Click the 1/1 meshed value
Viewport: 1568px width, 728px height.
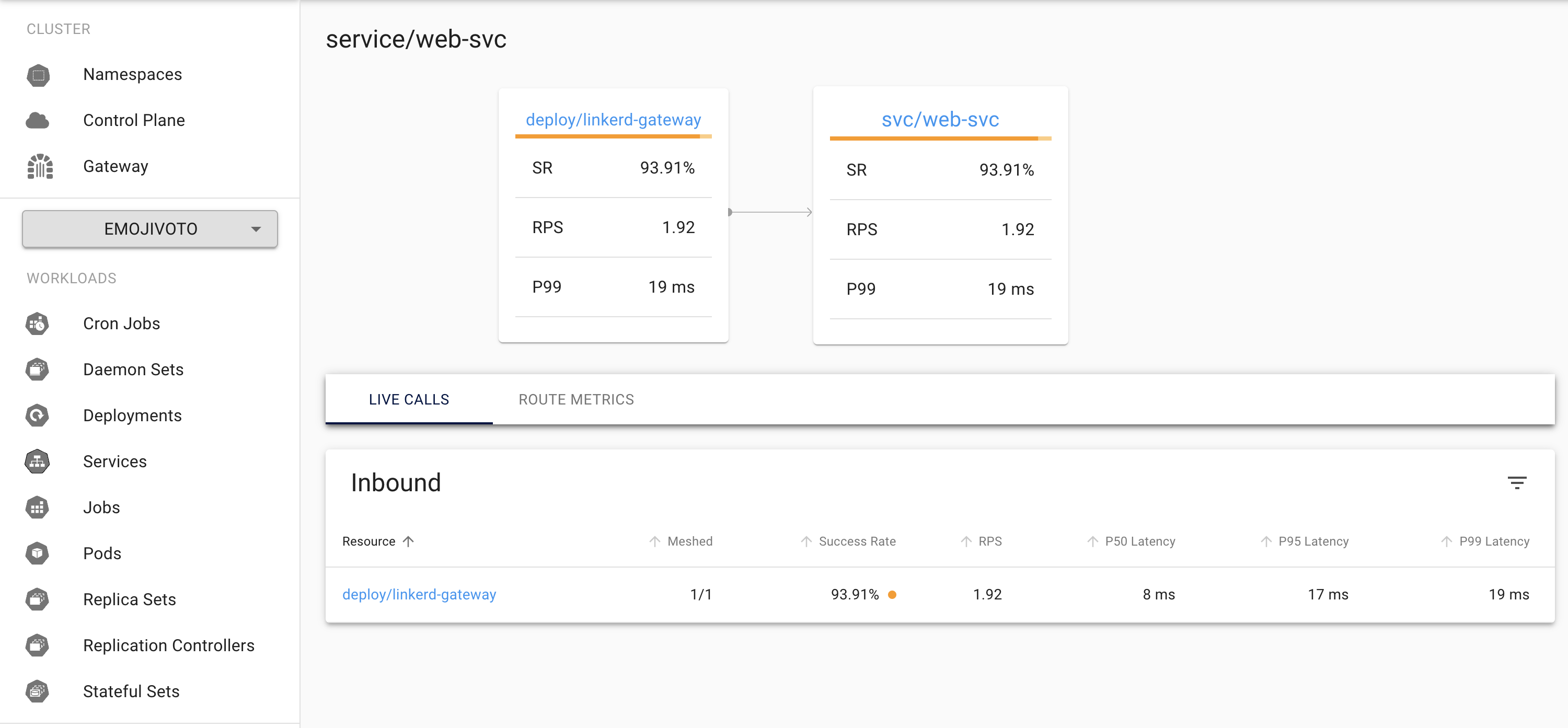pos(700,595)
